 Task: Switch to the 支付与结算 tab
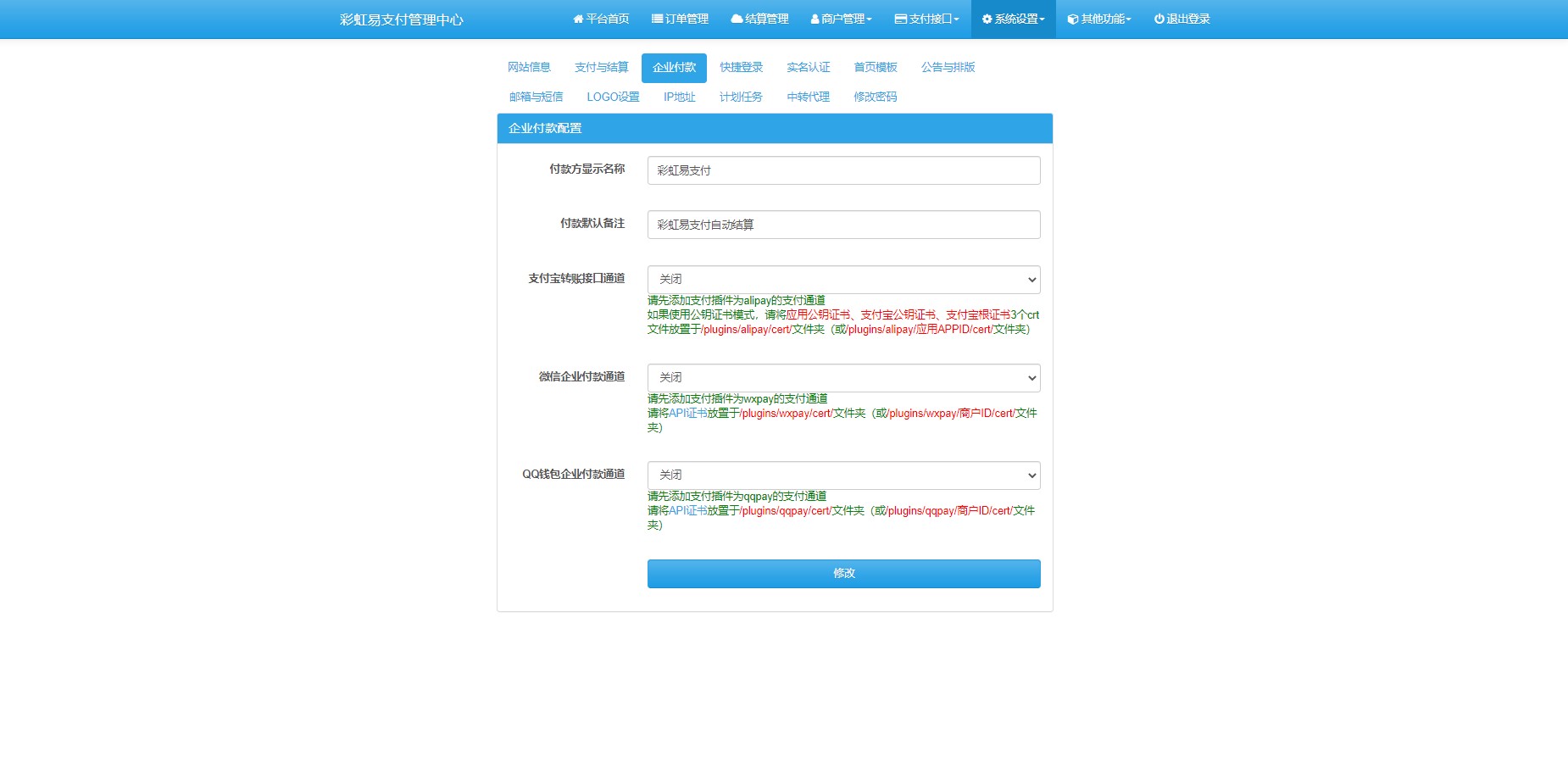(601, 67)
